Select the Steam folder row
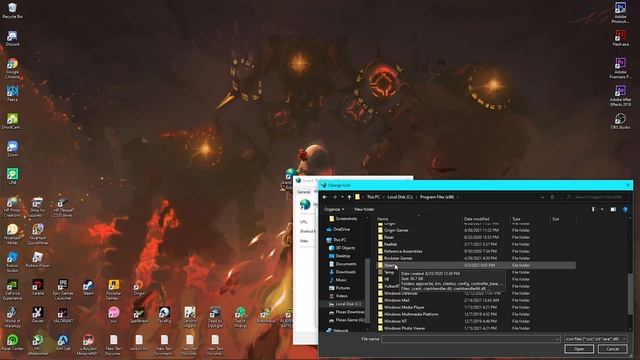The image size is (640, 360). [x=476, y=265]
